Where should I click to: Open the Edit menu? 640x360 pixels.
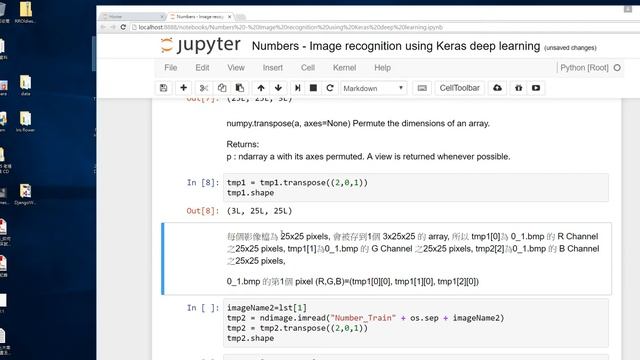[x=202, y=68]
